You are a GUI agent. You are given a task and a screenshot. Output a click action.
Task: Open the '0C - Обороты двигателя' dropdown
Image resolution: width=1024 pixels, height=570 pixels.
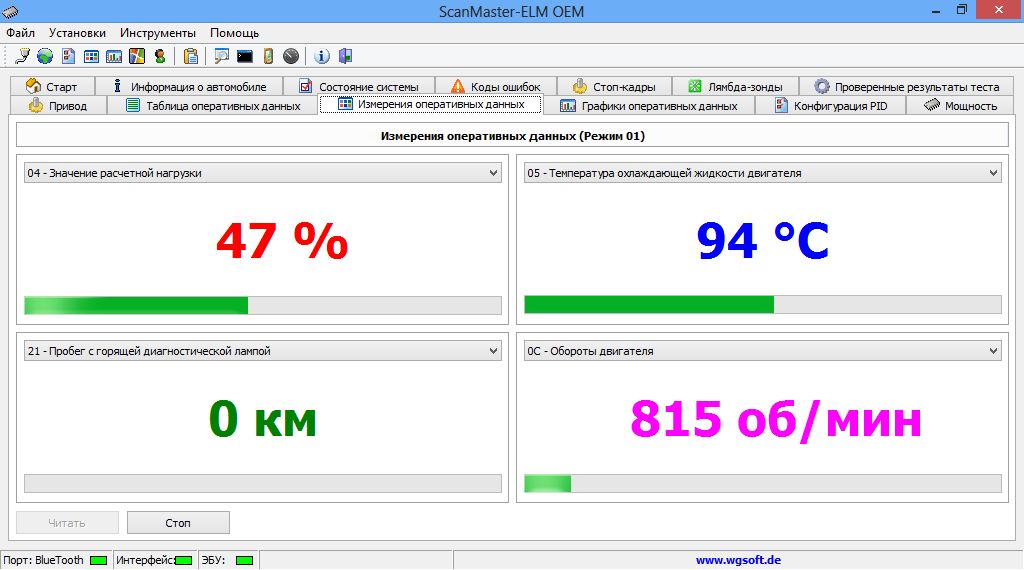993,352
